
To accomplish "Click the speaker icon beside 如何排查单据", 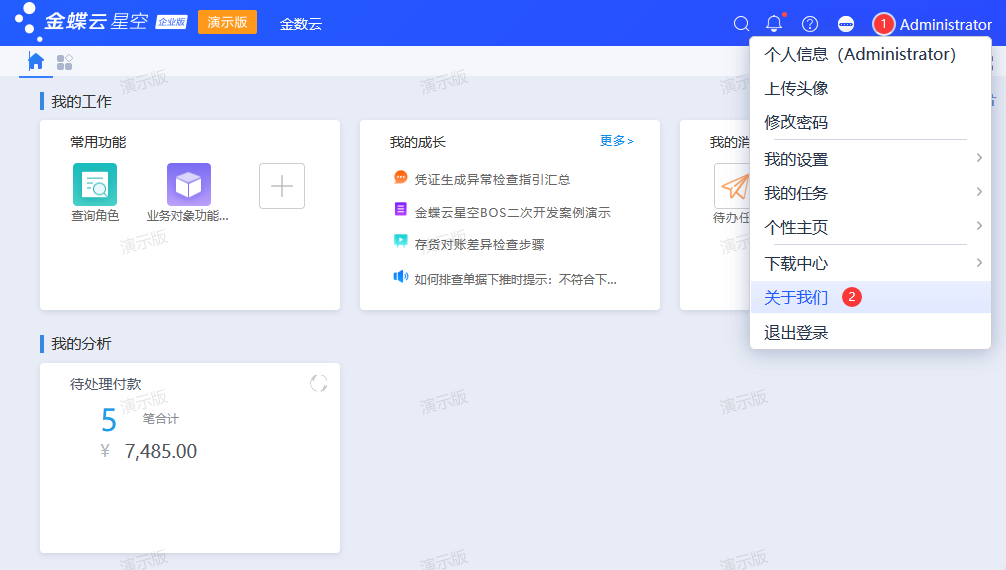I will (x=400, y=276).
